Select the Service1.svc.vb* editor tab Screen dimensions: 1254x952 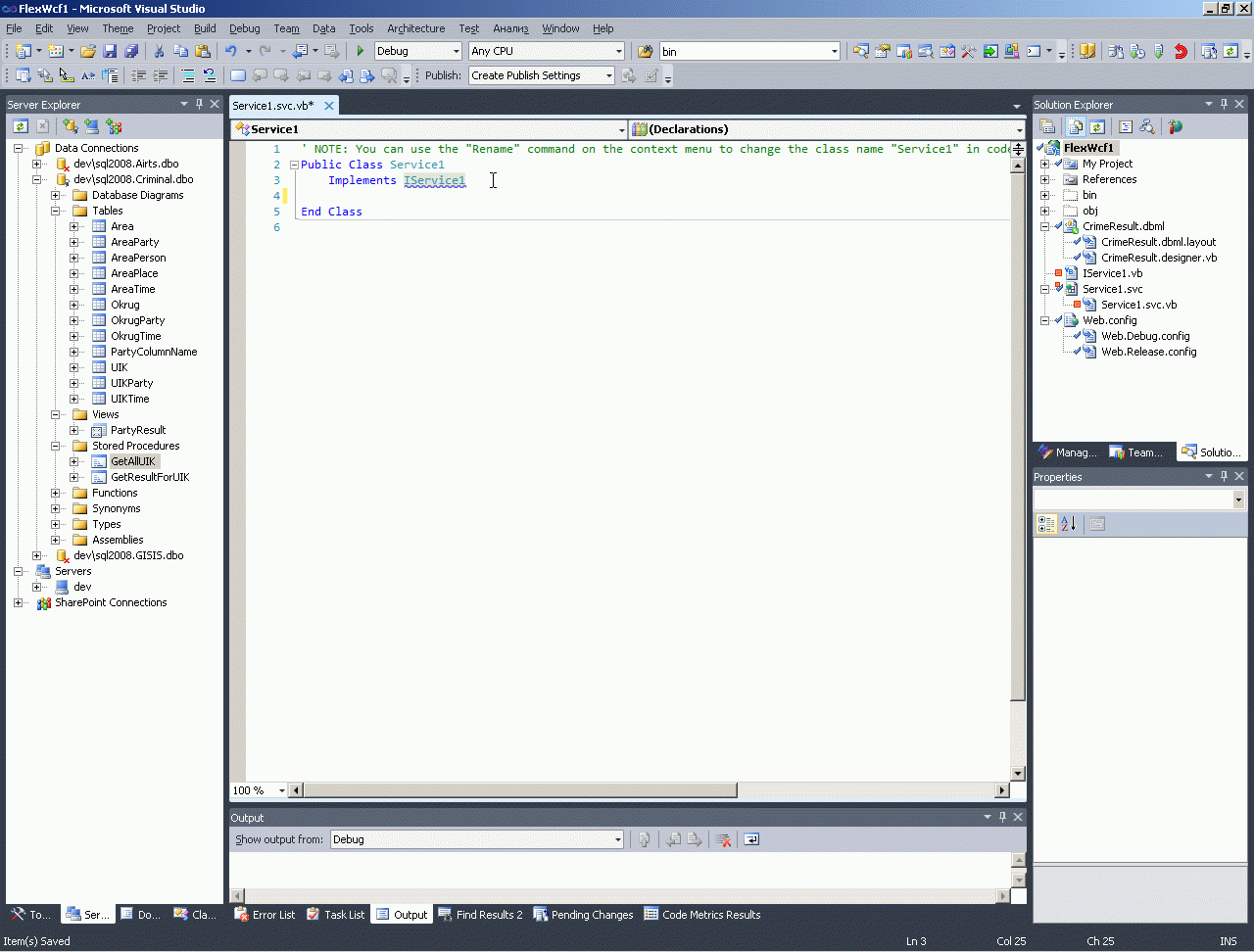(x=273, y=106)
